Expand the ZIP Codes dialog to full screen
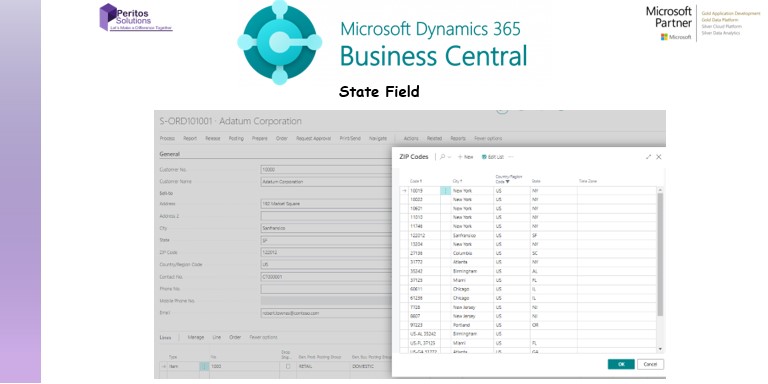 coord(648,157)
